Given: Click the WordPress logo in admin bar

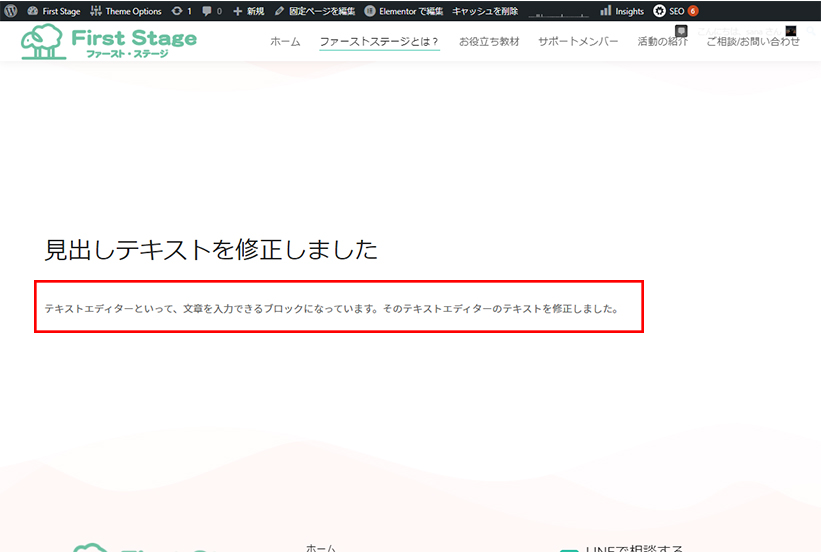Looking at the screenshot, I should click(x=10, y=11).
